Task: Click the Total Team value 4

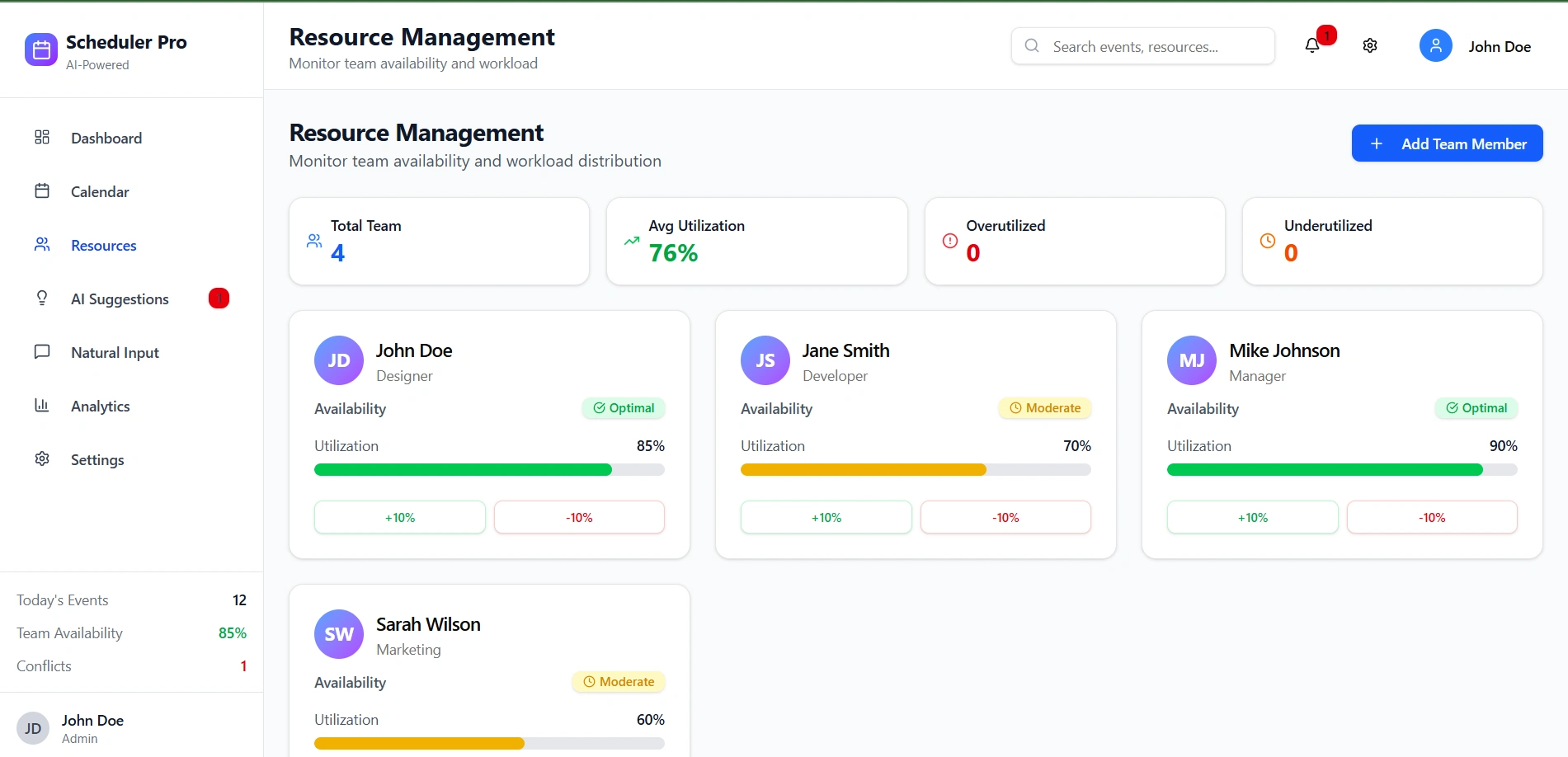Action: (337, 253)
